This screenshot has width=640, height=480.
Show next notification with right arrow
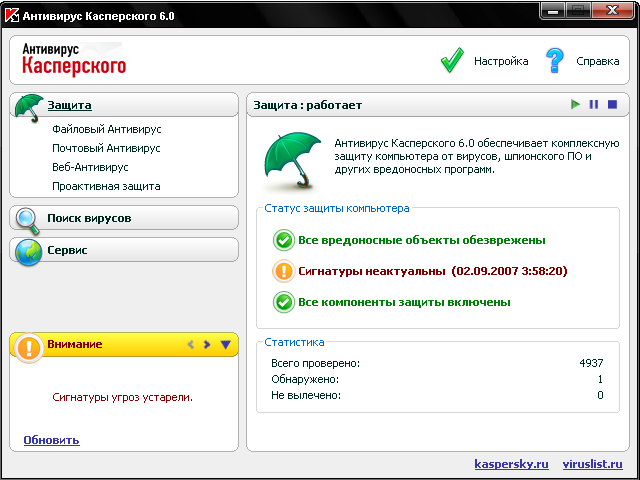[207, 344]
